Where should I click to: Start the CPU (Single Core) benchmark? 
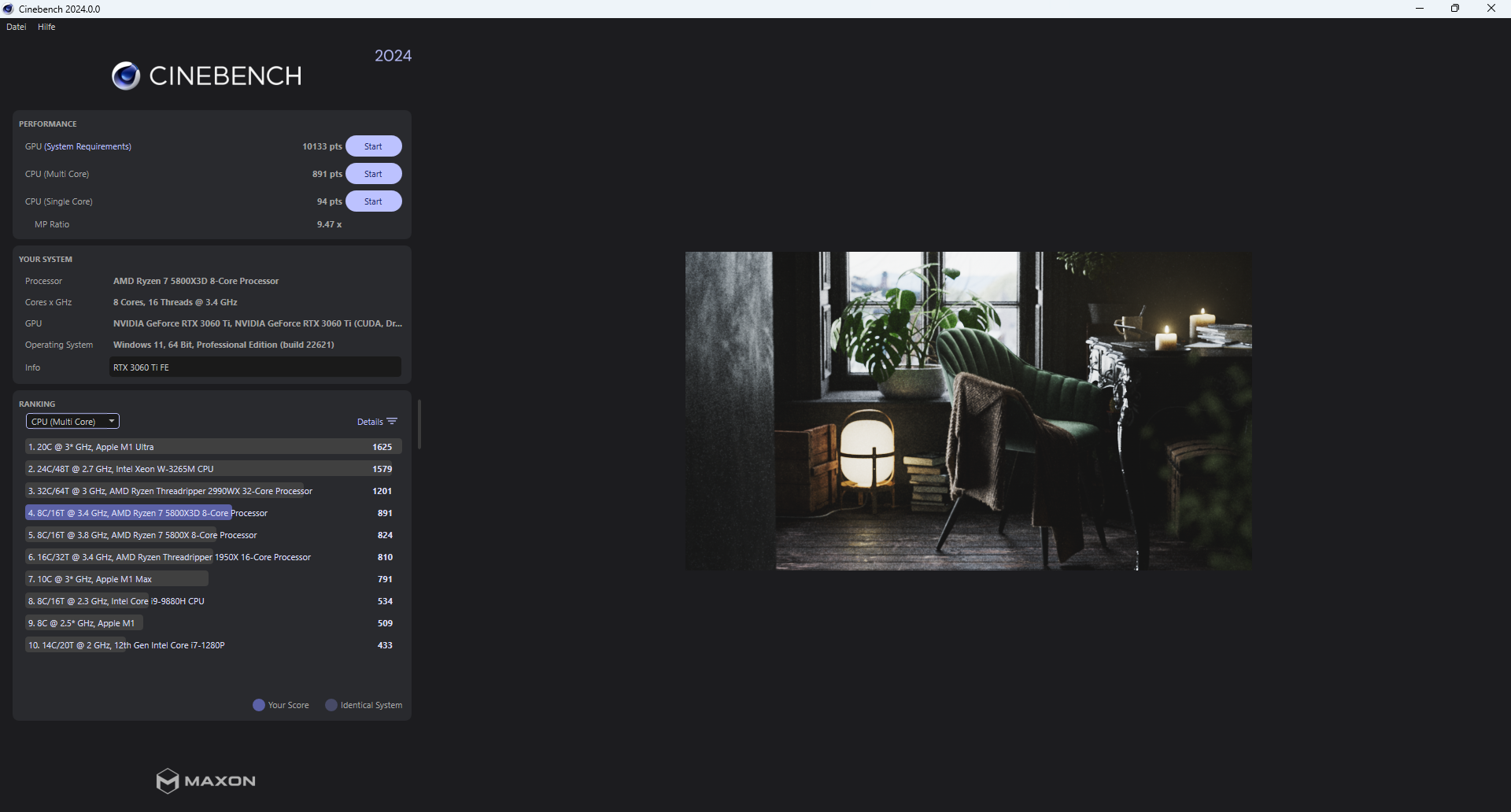tap(373, 201)
